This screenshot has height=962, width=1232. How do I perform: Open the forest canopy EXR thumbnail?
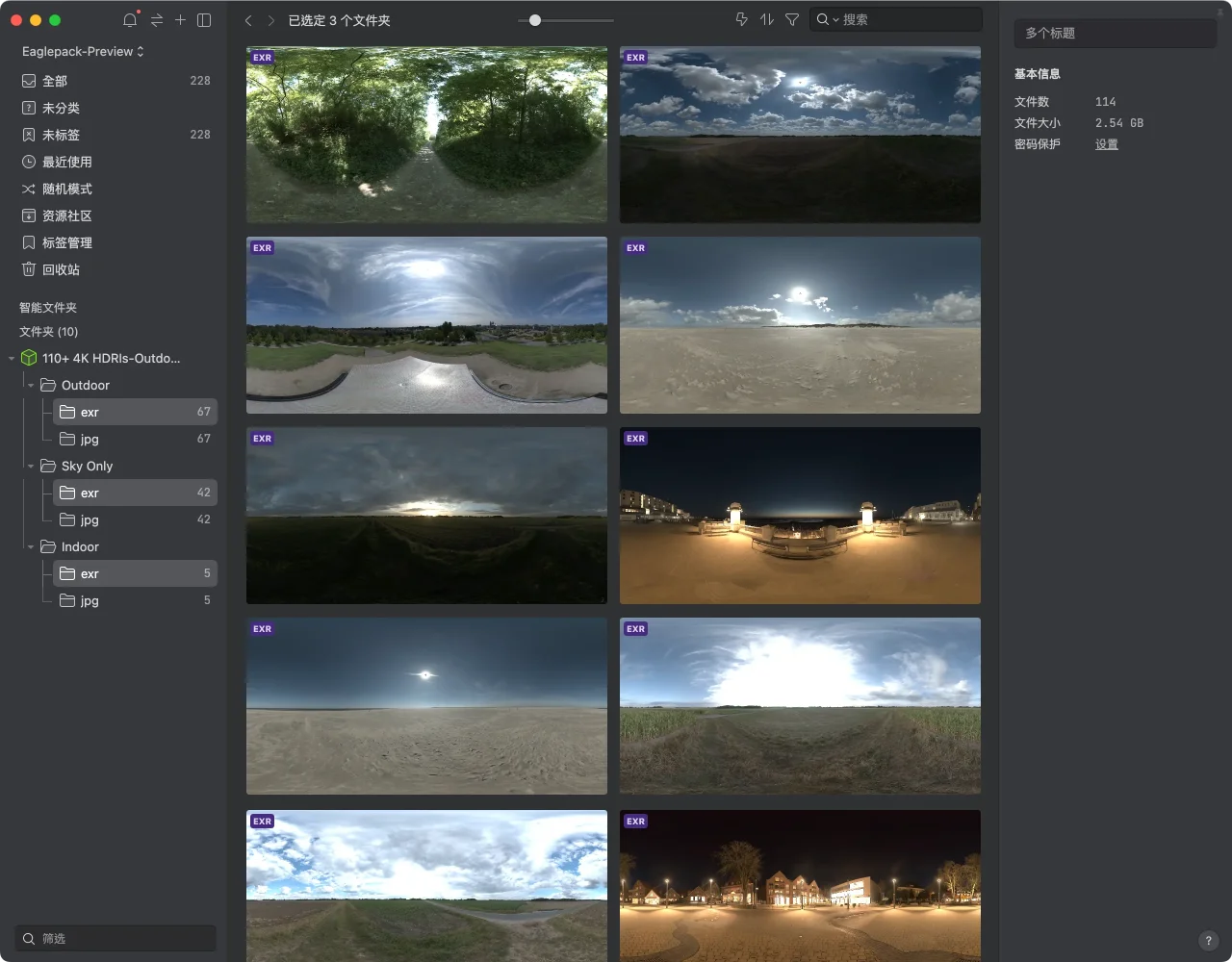point(426,135)
